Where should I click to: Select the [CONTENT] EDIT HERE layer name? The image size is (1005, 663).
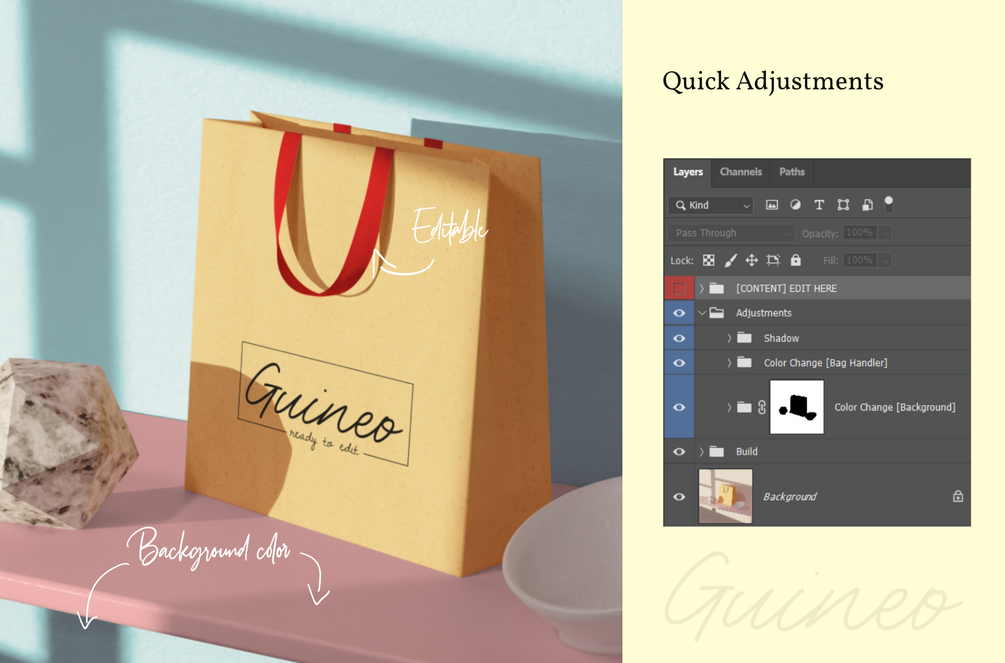tap(786, 289)
